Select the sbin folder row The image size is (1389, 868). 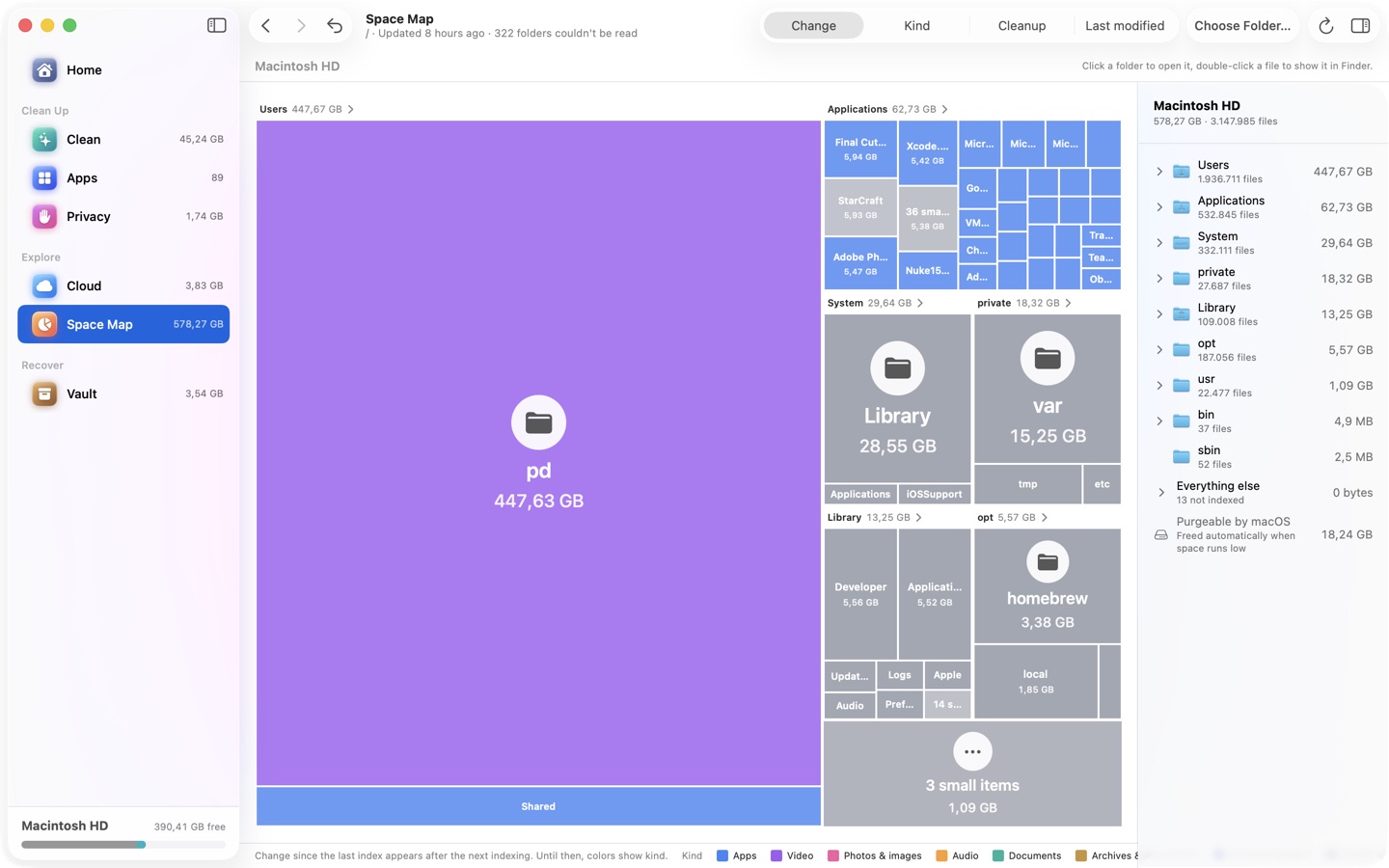click(1264, 457)
